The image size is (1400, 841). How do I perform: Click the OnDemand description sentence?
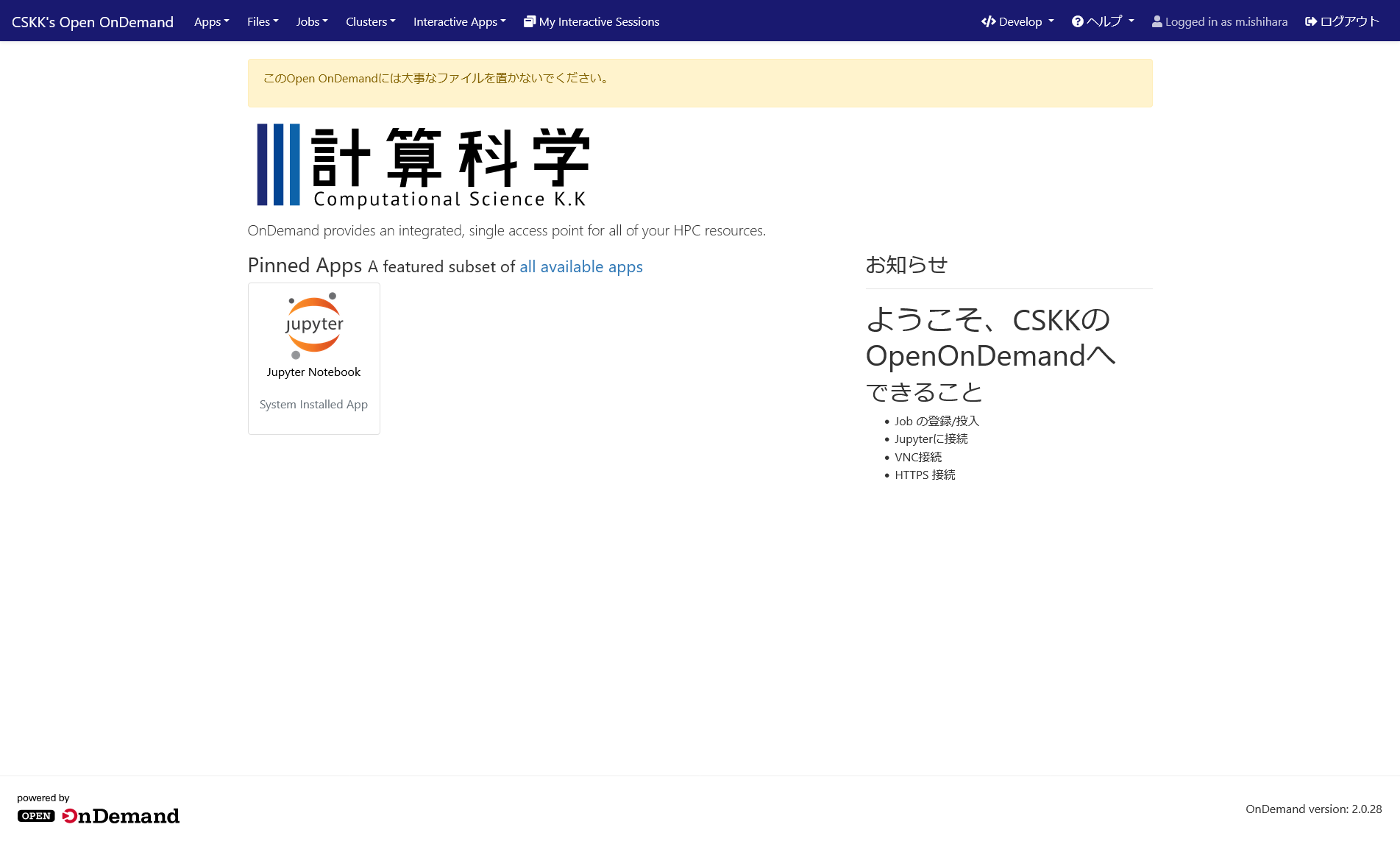(x=507, y=230)
